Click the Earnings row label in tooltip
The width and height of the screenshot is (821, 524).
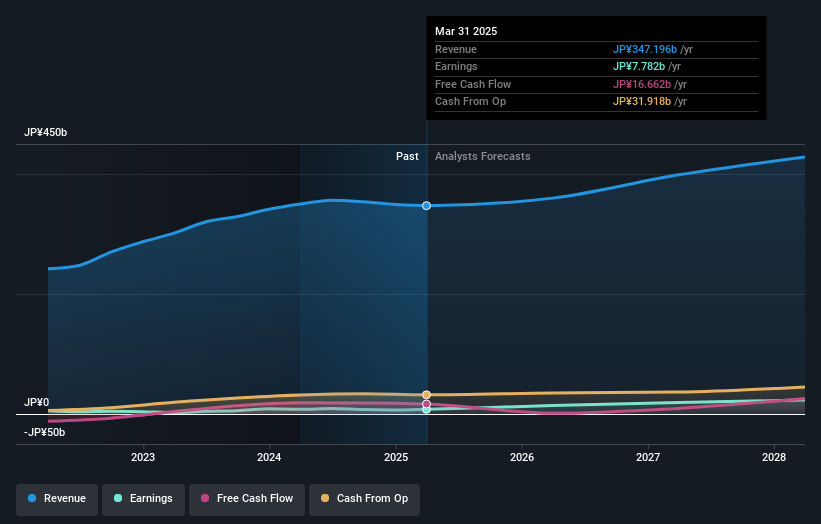click(x=456, y=66)
